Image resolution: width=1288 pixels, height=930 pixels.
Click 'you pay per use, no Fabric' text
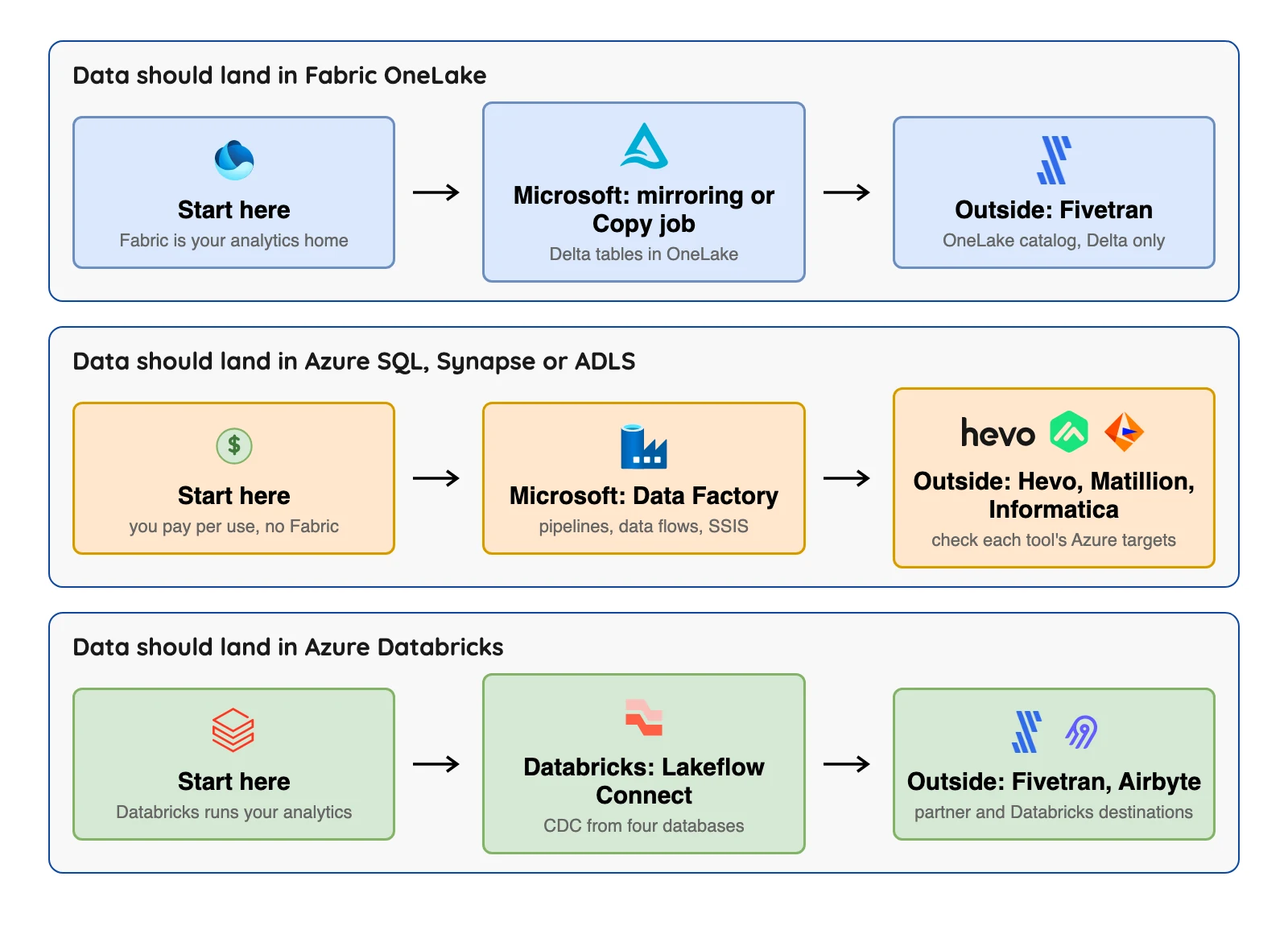pyautogui.click(x=234, y=527)
